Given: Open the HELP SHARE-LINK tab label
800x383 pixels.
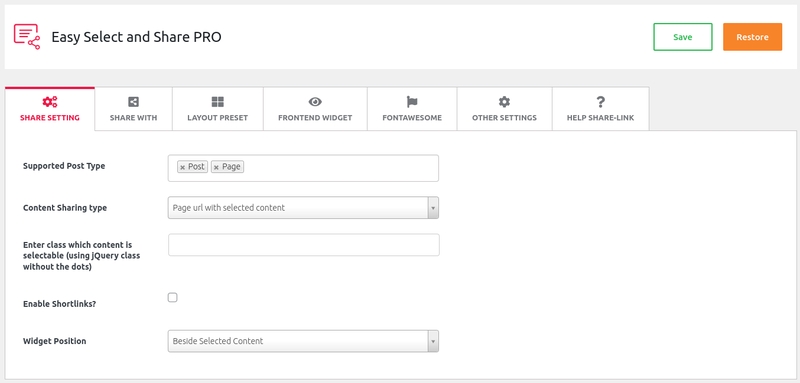Looking at the screenshot, I should click(x=601, y=118).
